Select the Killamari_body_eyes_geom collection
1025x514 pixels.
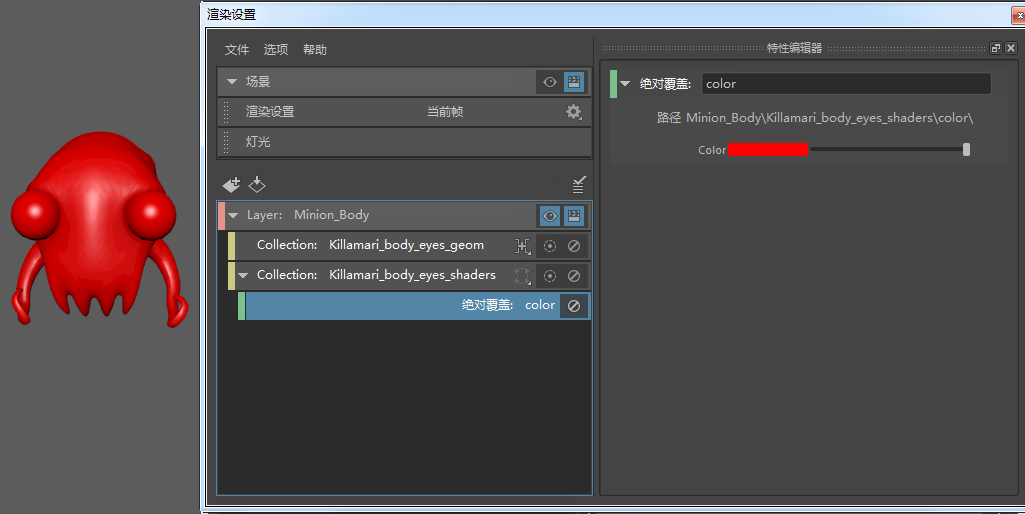409,245
